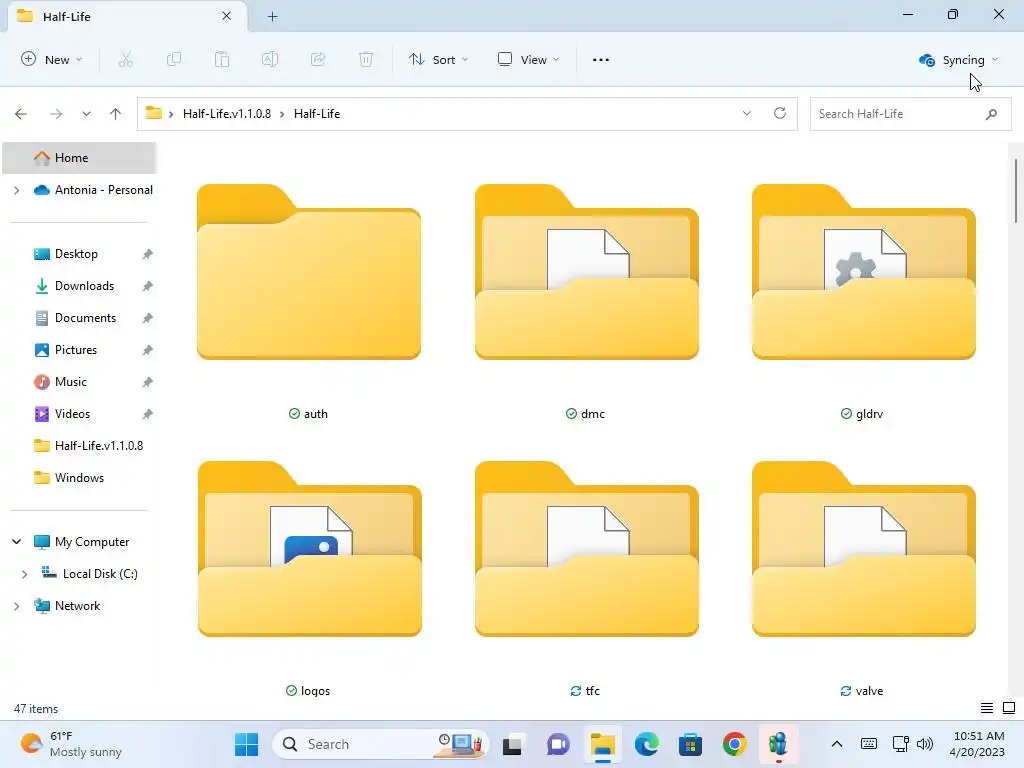Click the Search Half-Life input field
Image resolution: width=1024 pixels, height=768 pixels.
(x=910, y=114)
